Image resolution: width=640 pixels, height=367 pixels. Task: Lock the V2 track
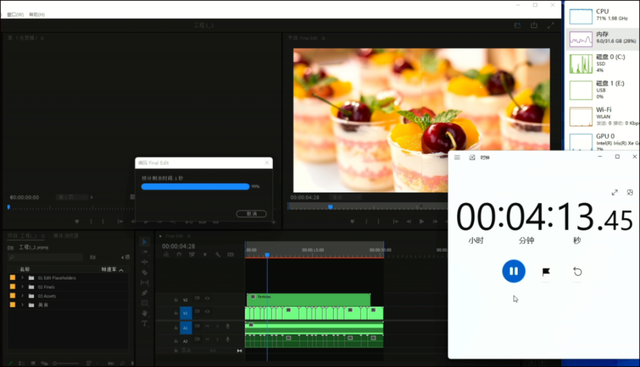coord(176,300)
